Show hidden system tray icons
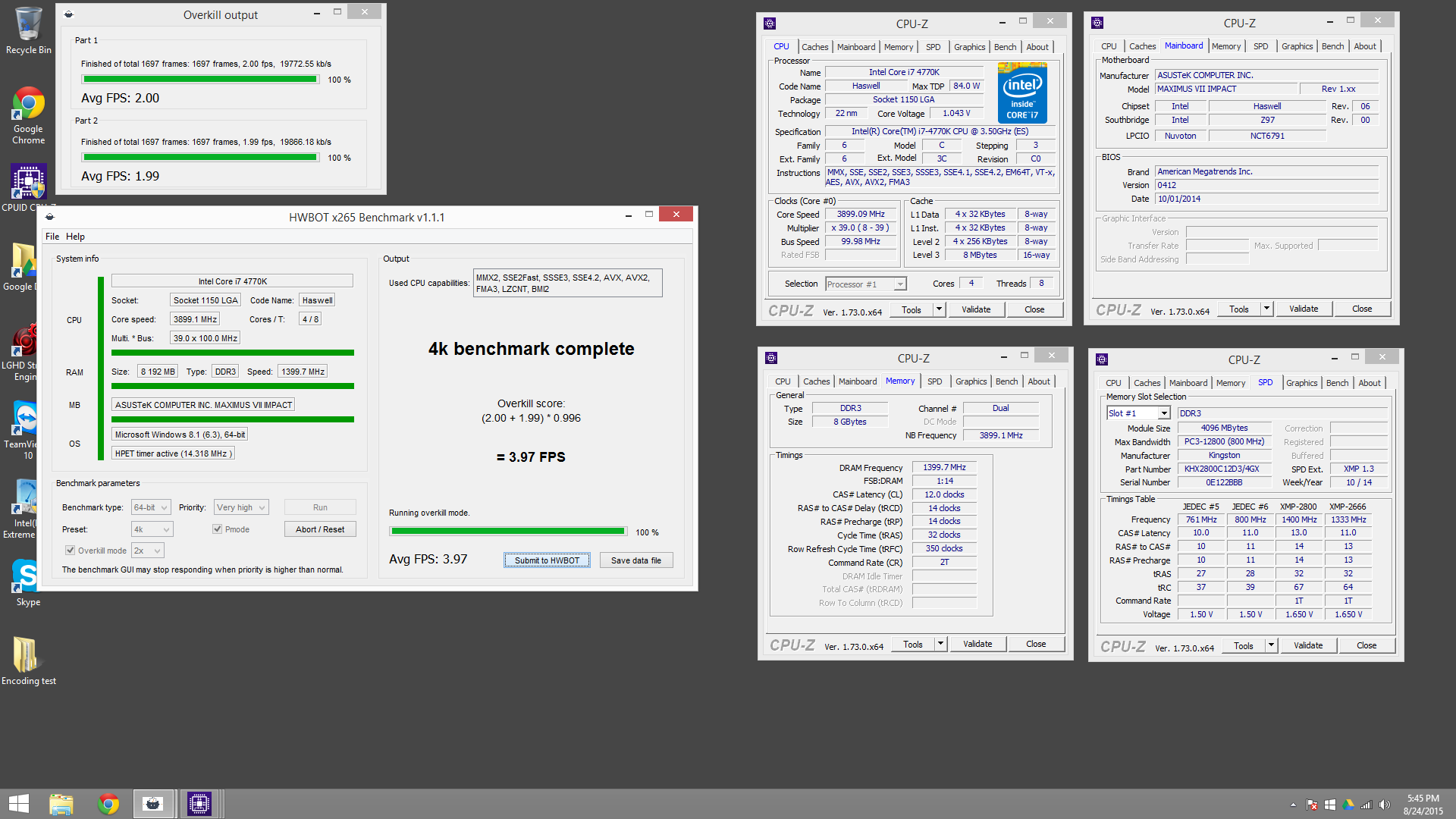1456x819 pixels. (1293, 805)
